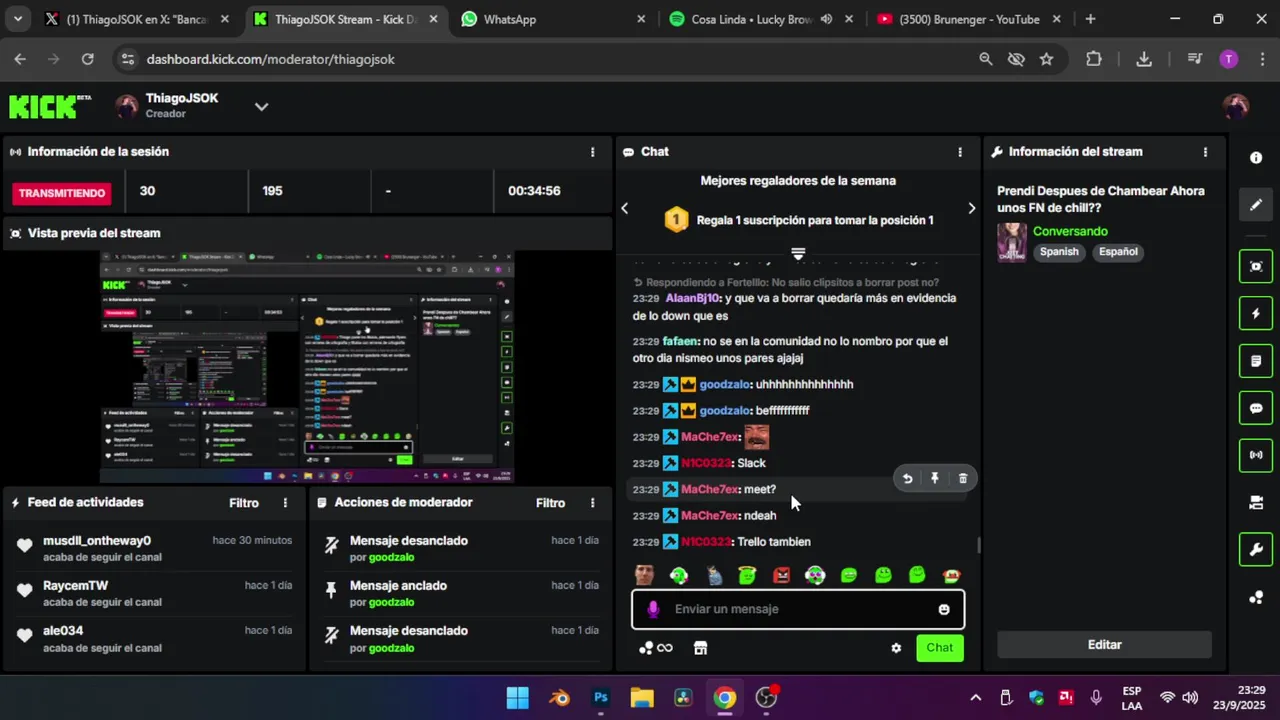The width and height of the screenshot is (1280, 720).
Task: Open the Chat panel three-dot menu
Action: tap(960, 152)
